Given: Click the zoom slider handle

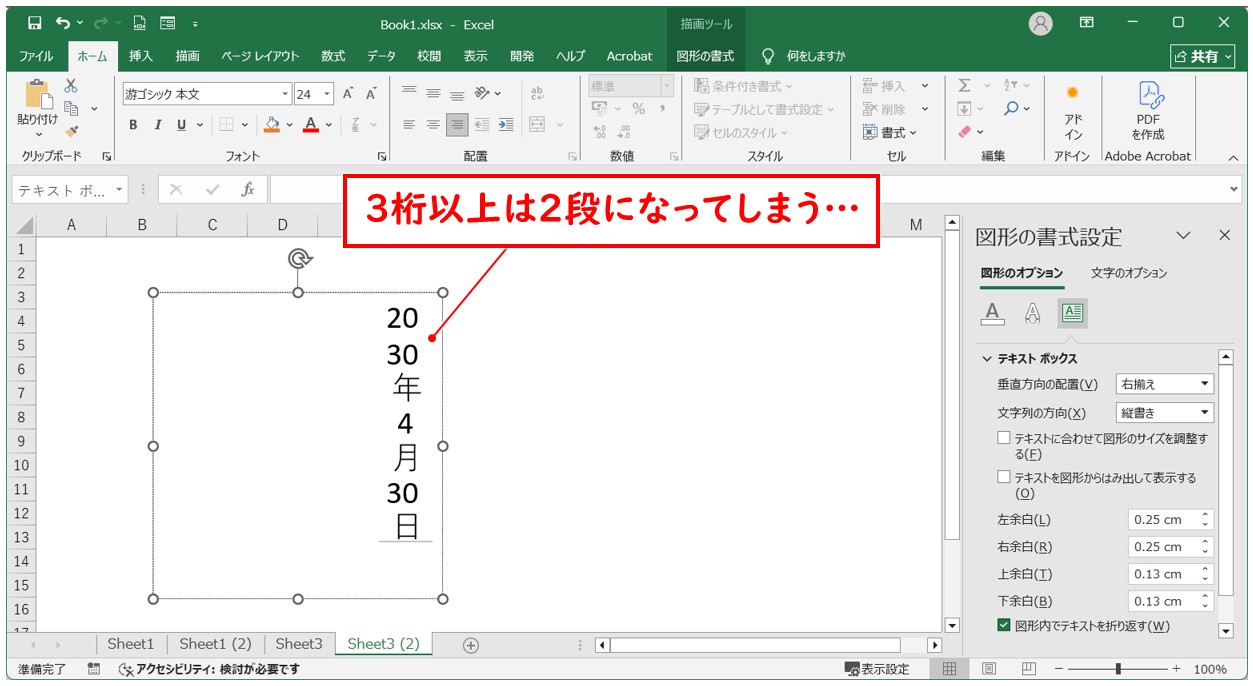Looking at the screenshot, I should point(1118,669).
